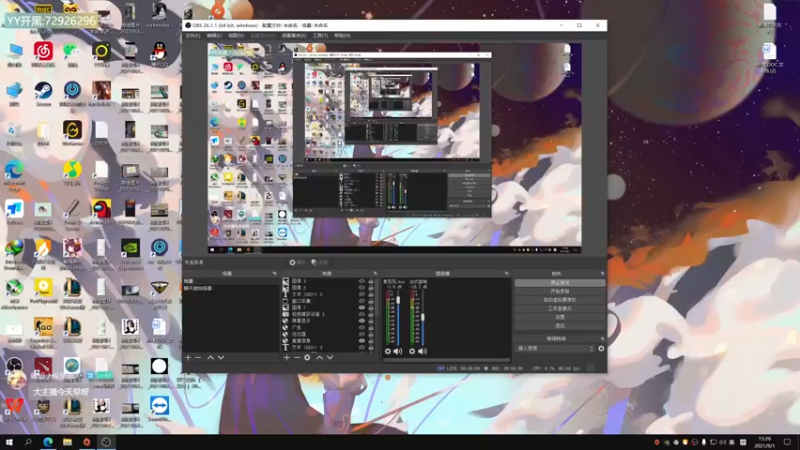Mute the 台式音响 speaker icon
The image size is (800, 450).
click(x=422, y=351)
